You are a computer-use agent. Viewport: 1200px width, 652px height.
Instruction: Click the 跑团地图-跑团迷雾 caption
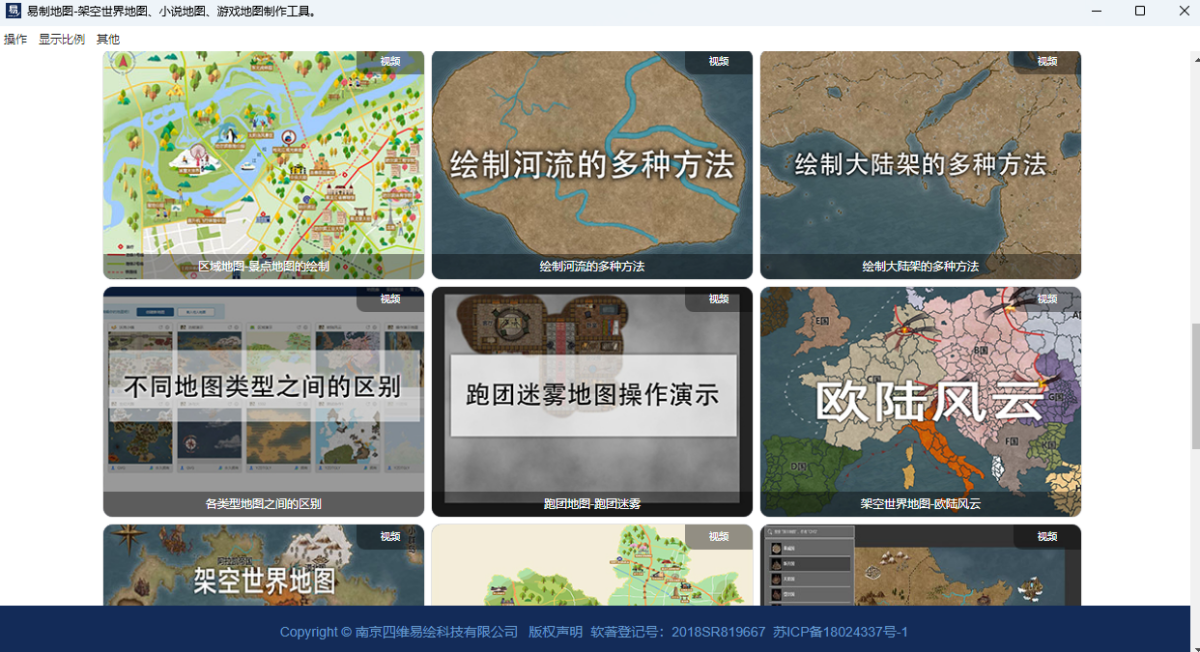pos(592,504)
